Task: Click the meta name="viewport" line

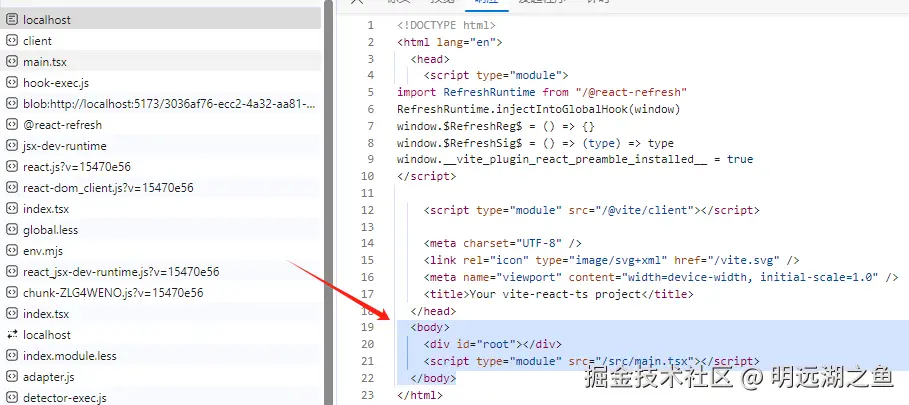Action: tap(661, 277)
